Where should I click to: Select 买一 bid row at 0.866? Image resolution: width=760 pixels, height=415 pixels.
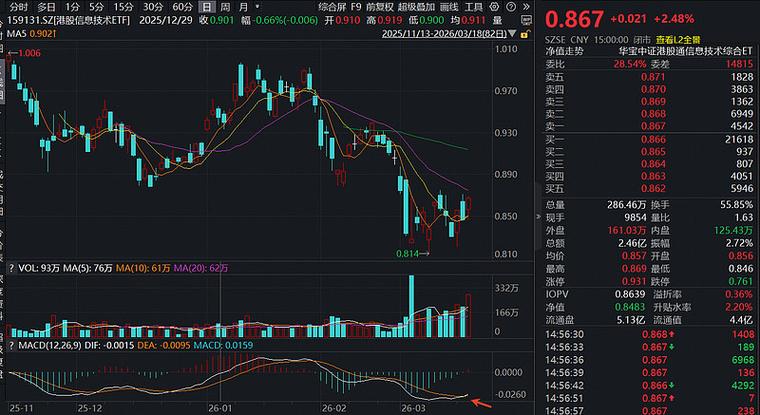pyautogui.click(x=649, y=140)
